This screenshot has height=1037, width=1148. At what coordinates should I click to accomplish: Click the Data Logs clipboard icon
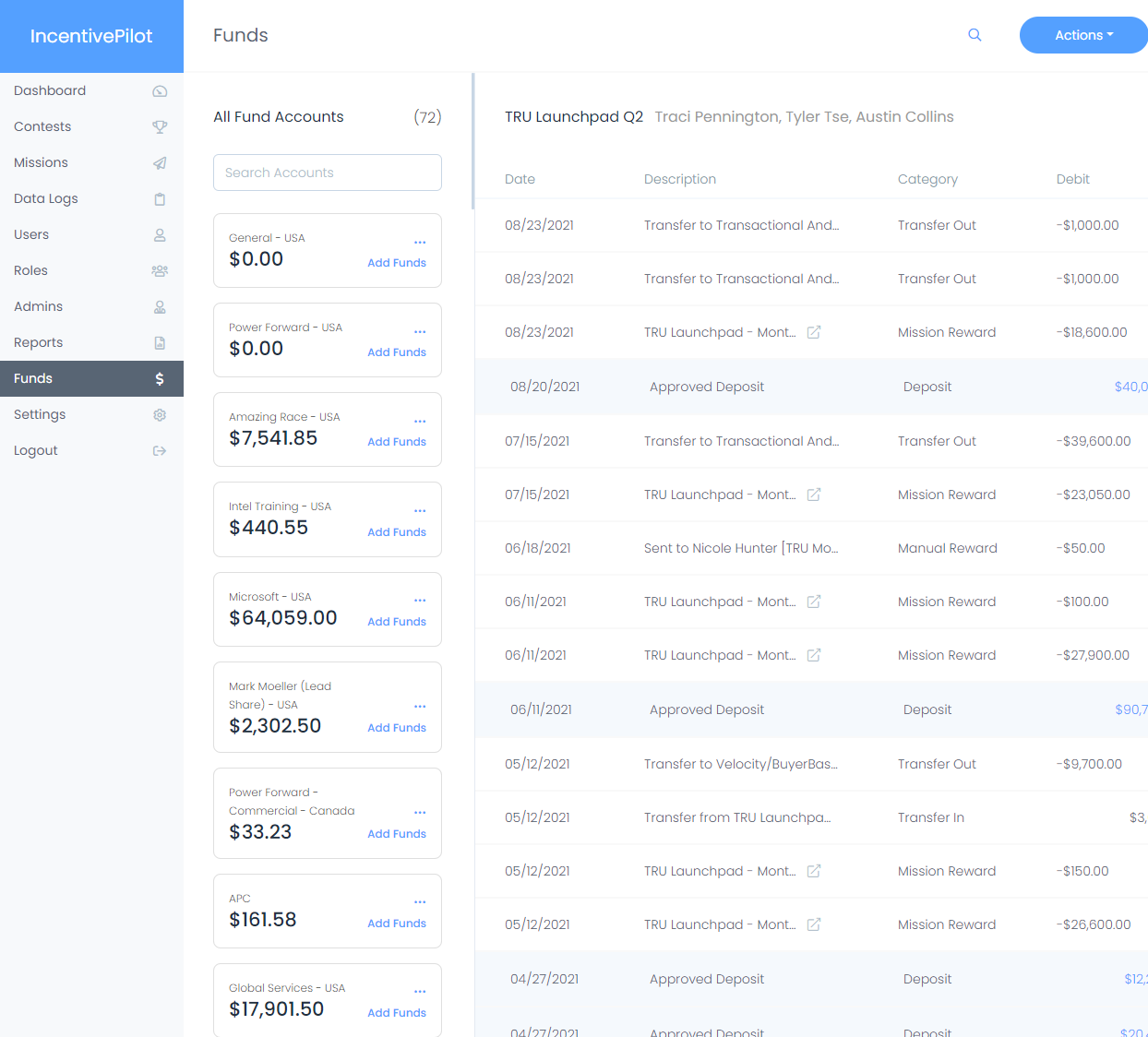pos(160,199)
